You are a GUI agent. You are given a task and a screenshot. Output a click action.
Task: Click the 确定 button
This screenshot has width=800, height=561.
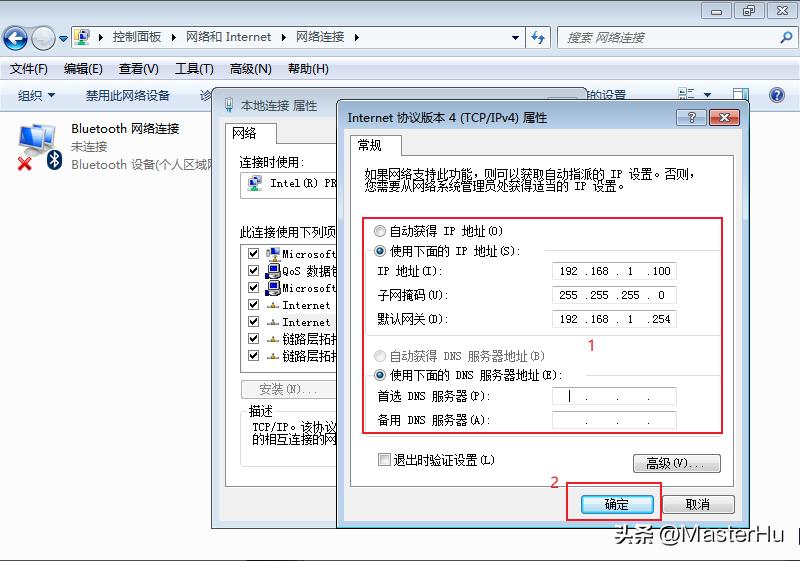tap(617, 504)
